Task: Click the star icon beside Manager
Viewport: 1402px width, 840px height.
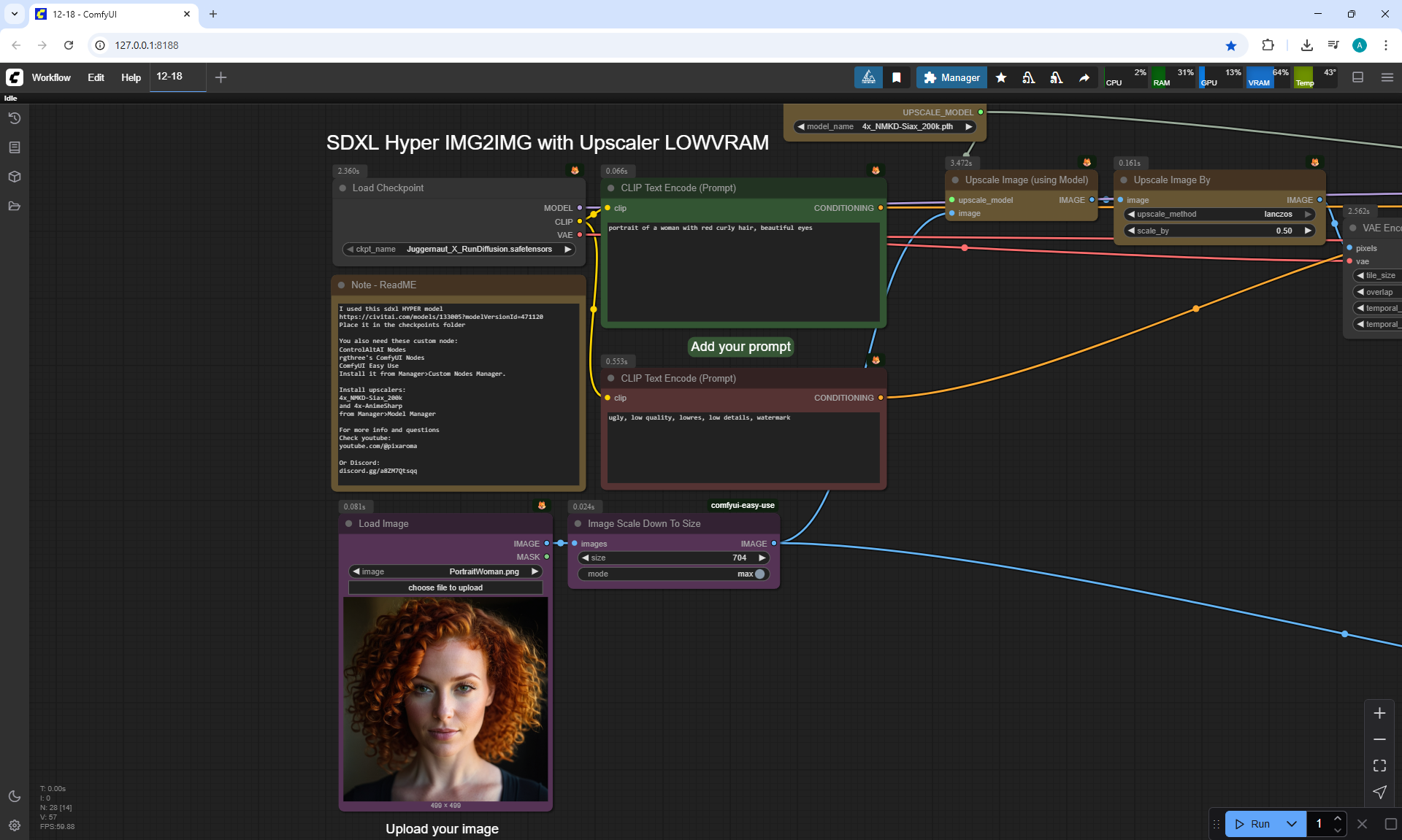Action: pos(1001,77)
